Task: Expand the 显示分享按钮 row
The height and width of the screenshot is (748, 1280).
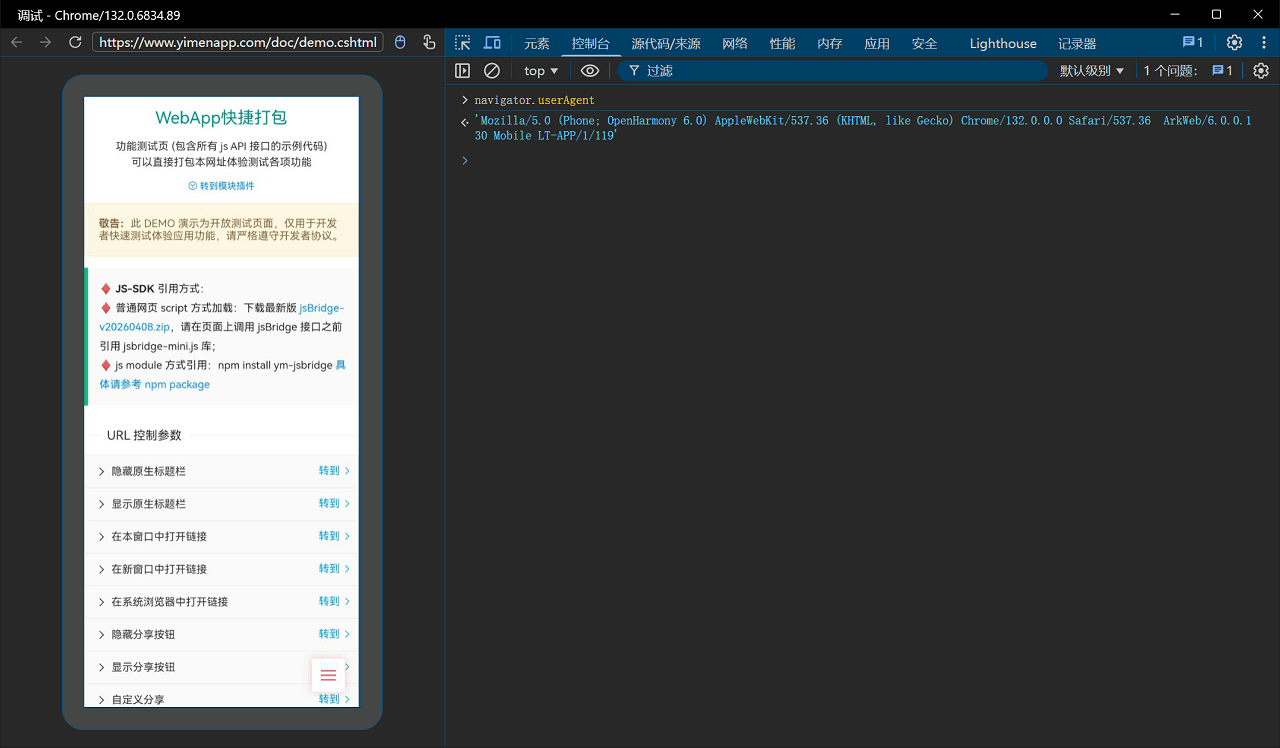Action: coord(221,667)
